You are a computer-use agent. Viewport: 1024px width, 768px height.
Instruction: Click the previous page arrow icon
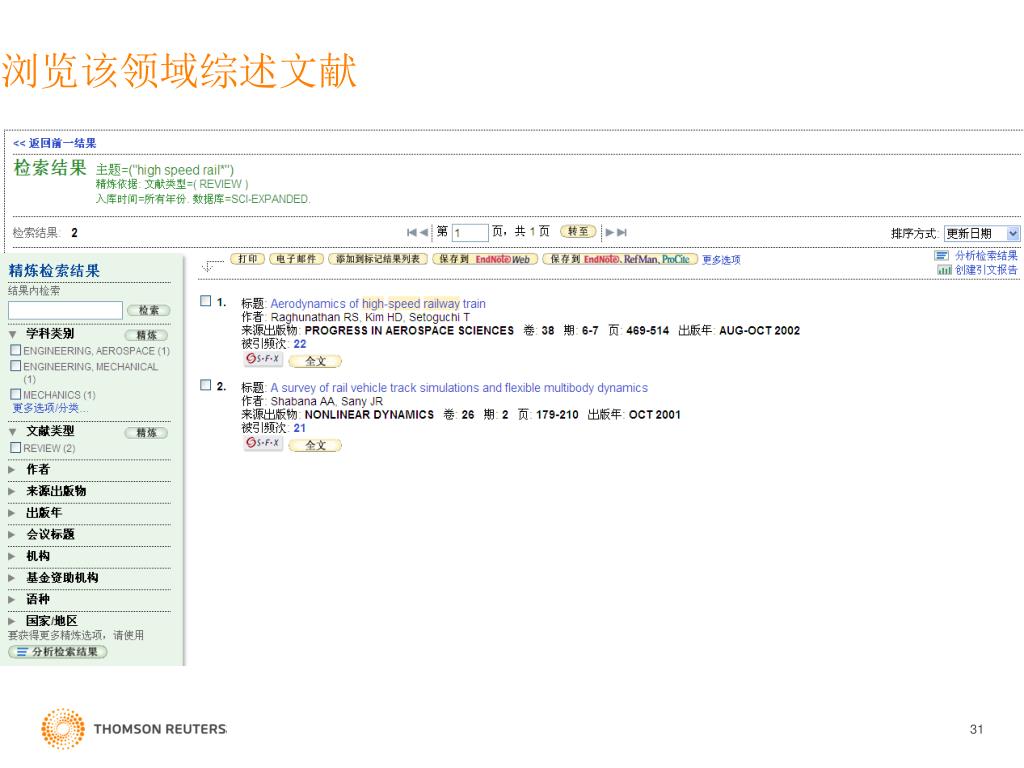pos(424,233)
